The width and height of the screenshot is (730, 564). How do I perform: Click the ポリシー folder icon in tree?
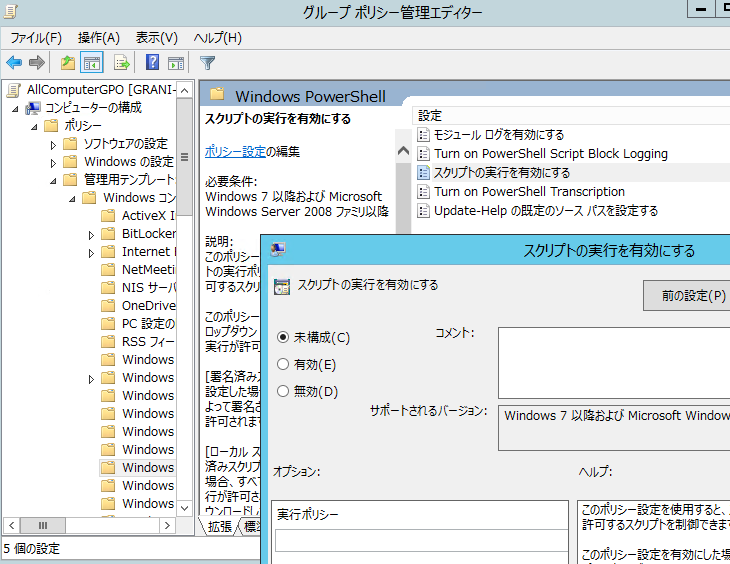click(51, 126)
